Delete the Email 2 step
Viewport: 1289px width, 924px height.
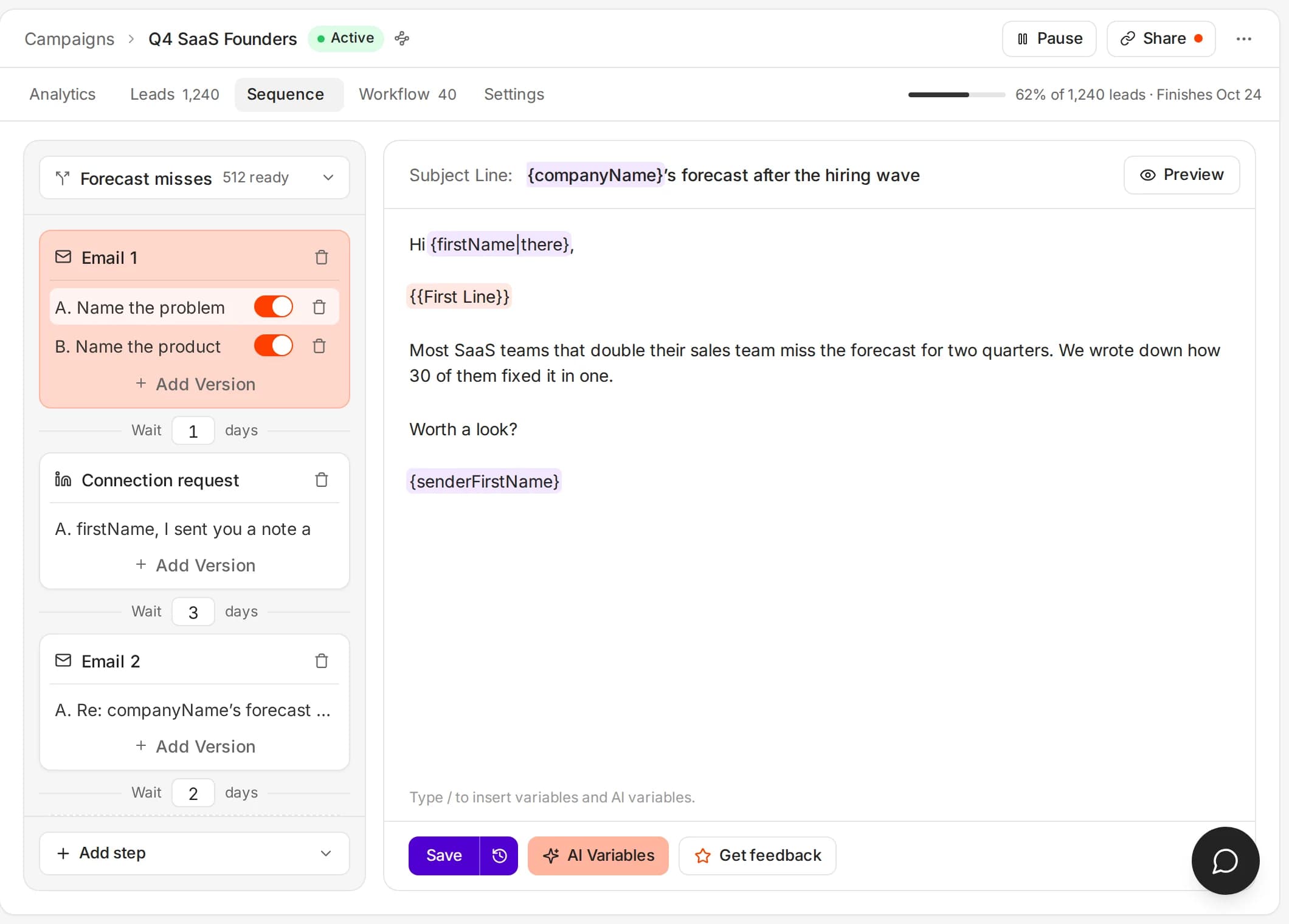[x=322, y=661]
